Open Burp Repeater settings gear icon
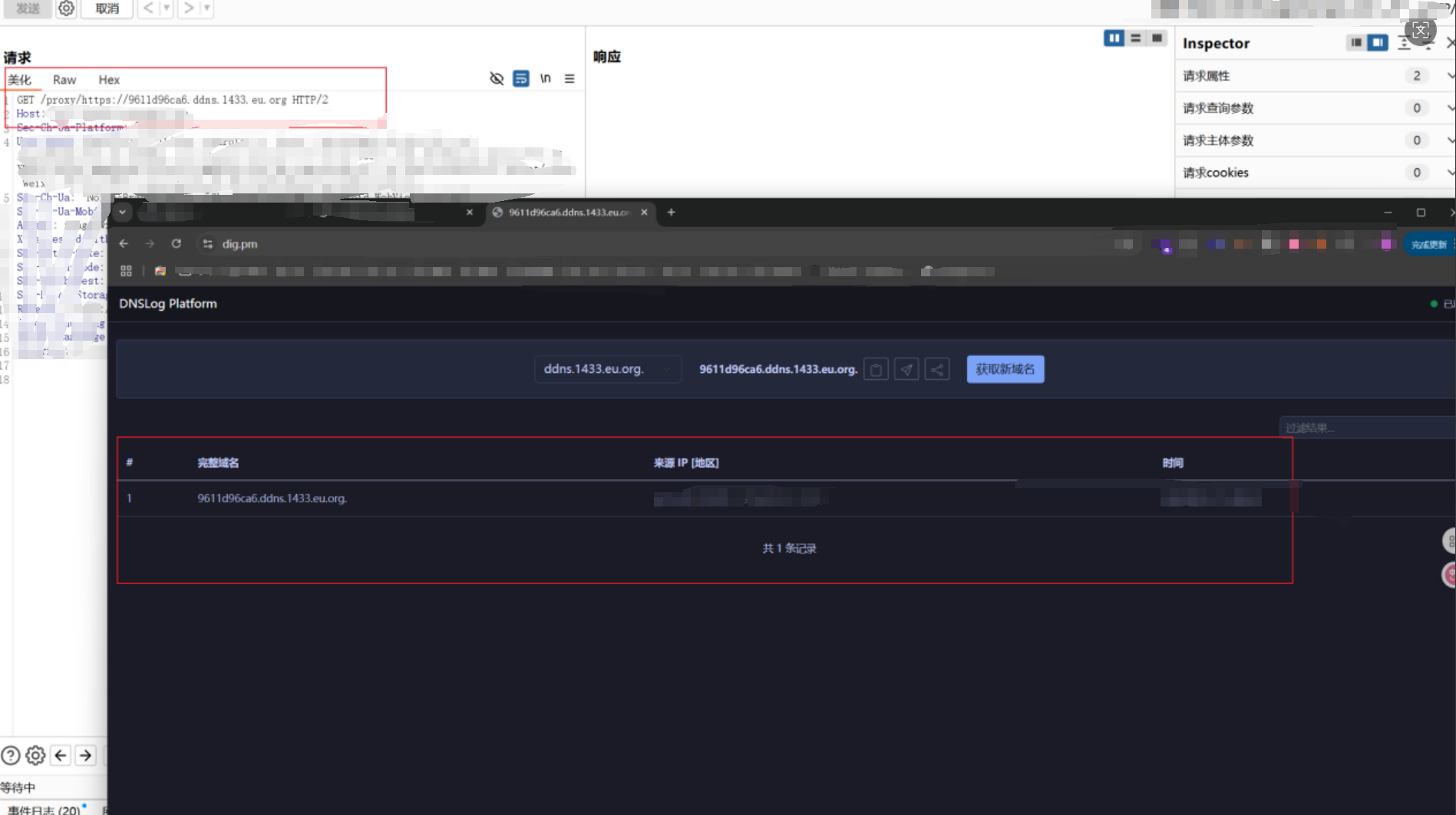The height and width of the screenshot is (815, 1456). pos(67,8)
